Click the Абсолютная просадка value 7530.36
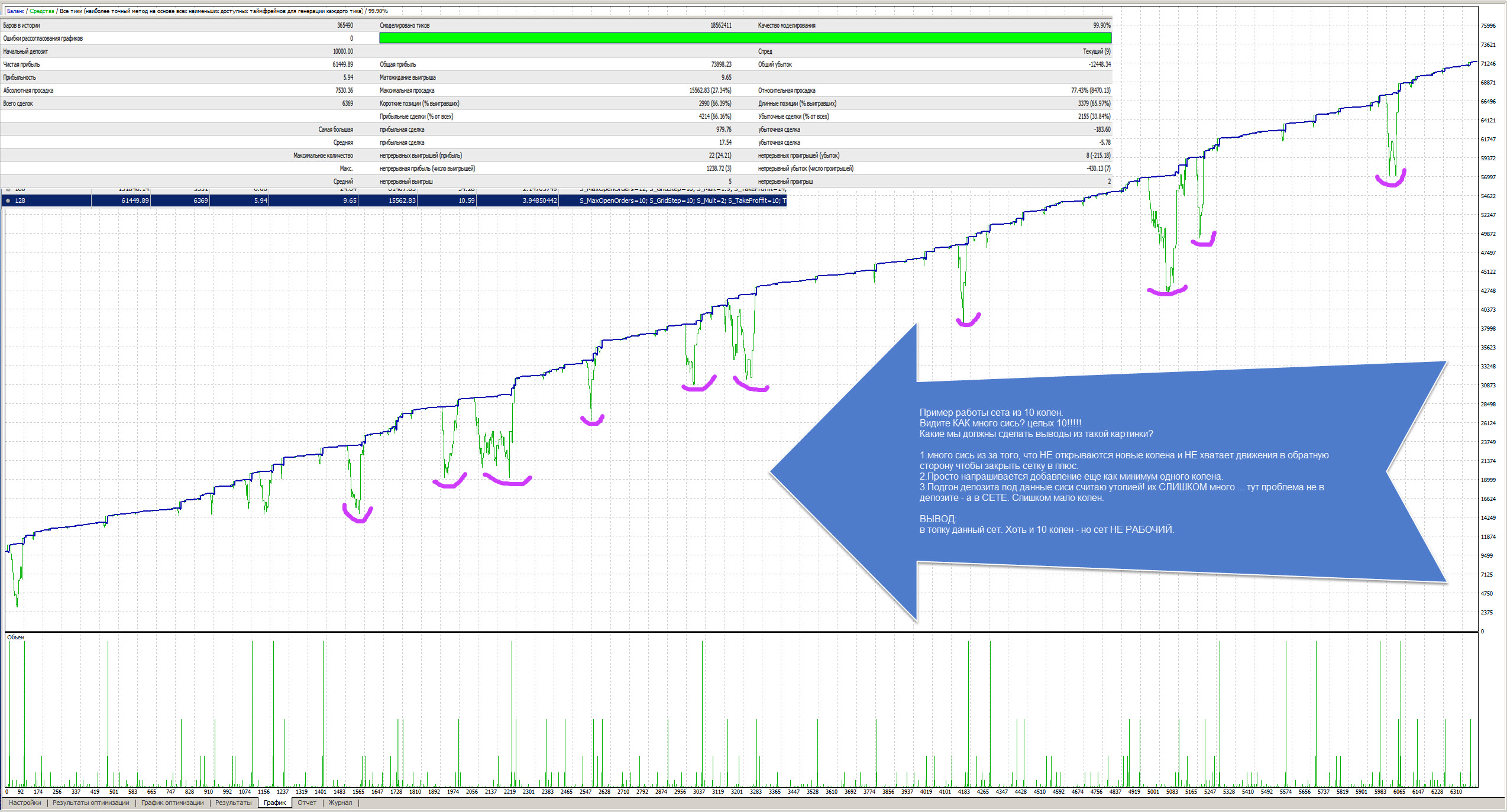The width and height of the screenshot is (1507, 812). pyautogui.click(x=344, y=90)
